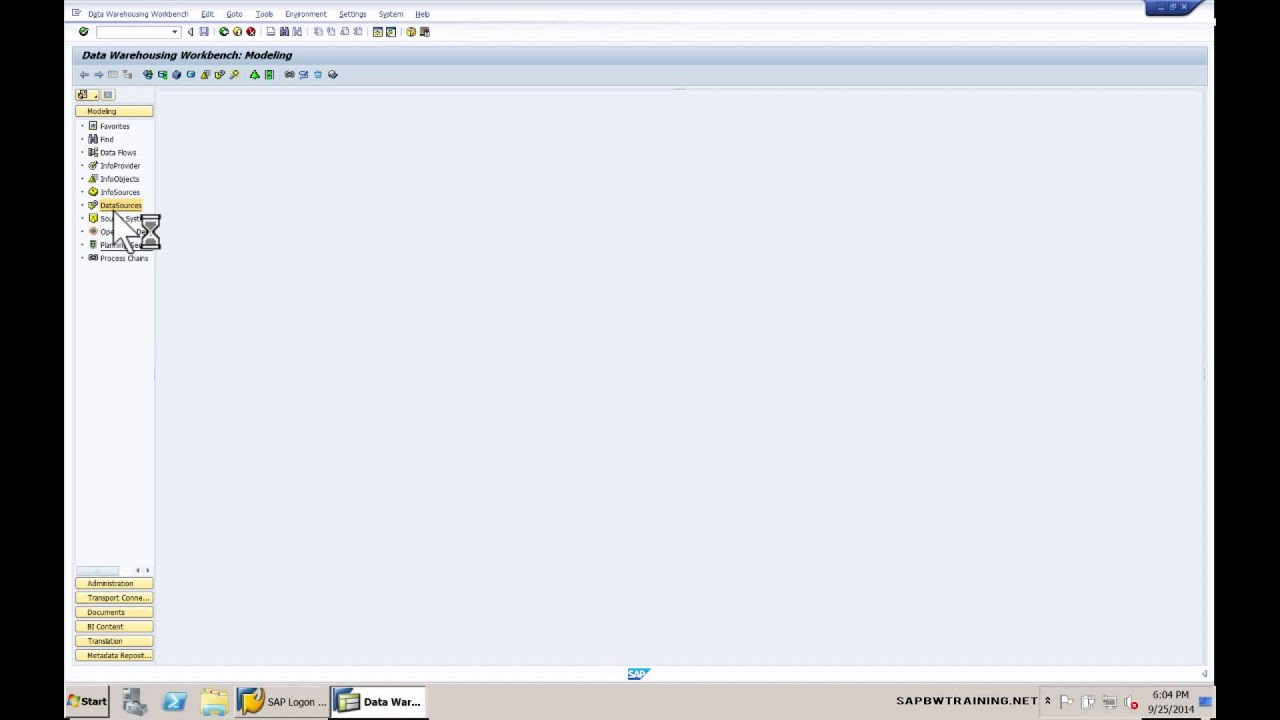1280x720 pixels.
Task: Open the Administration section
Action: pos(114,583)
